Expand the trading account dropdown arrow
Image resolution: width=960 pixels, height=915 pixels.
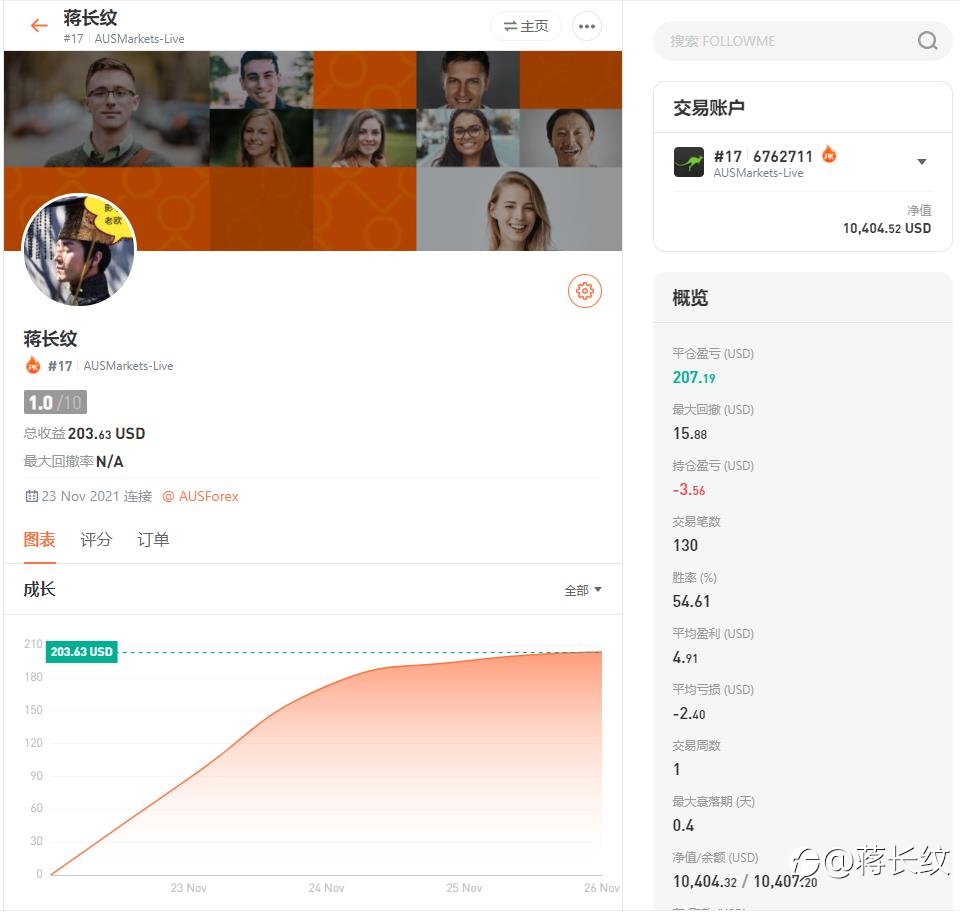pyautogui.click(x=921, y=162)
